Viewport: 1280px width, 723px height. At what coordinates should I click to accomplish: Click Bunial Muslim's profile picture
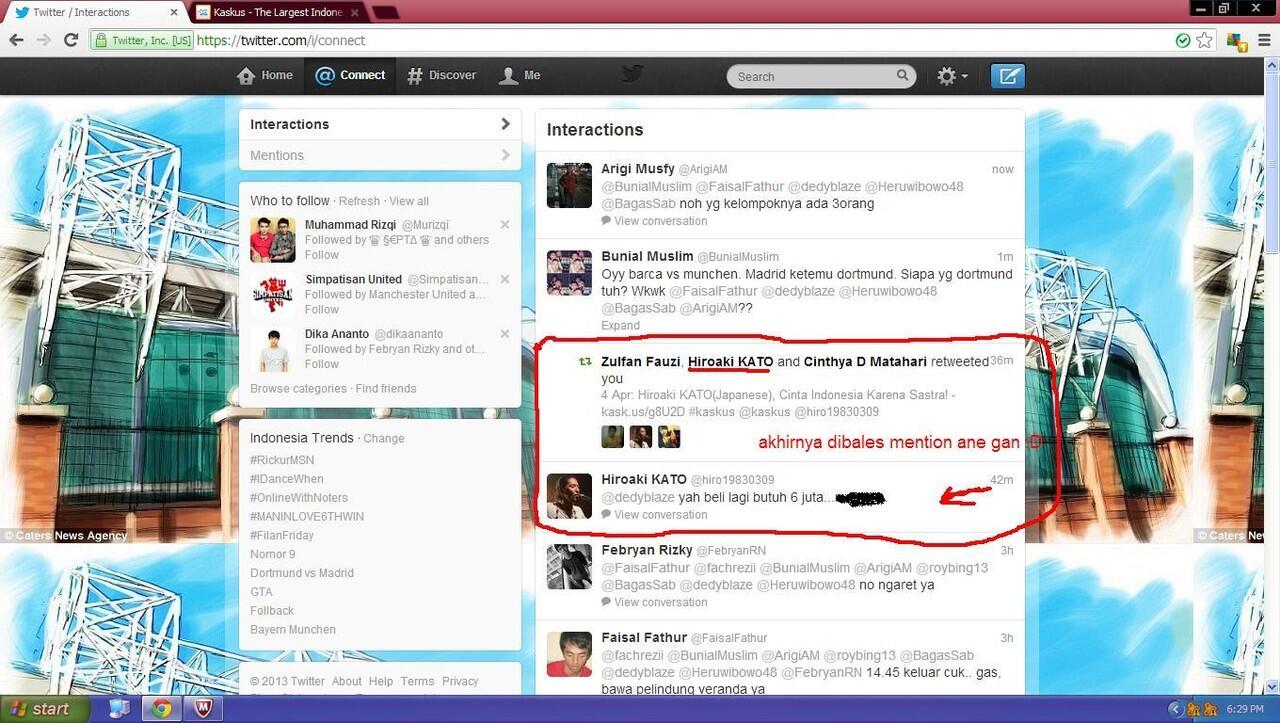(x=570, y=273)
